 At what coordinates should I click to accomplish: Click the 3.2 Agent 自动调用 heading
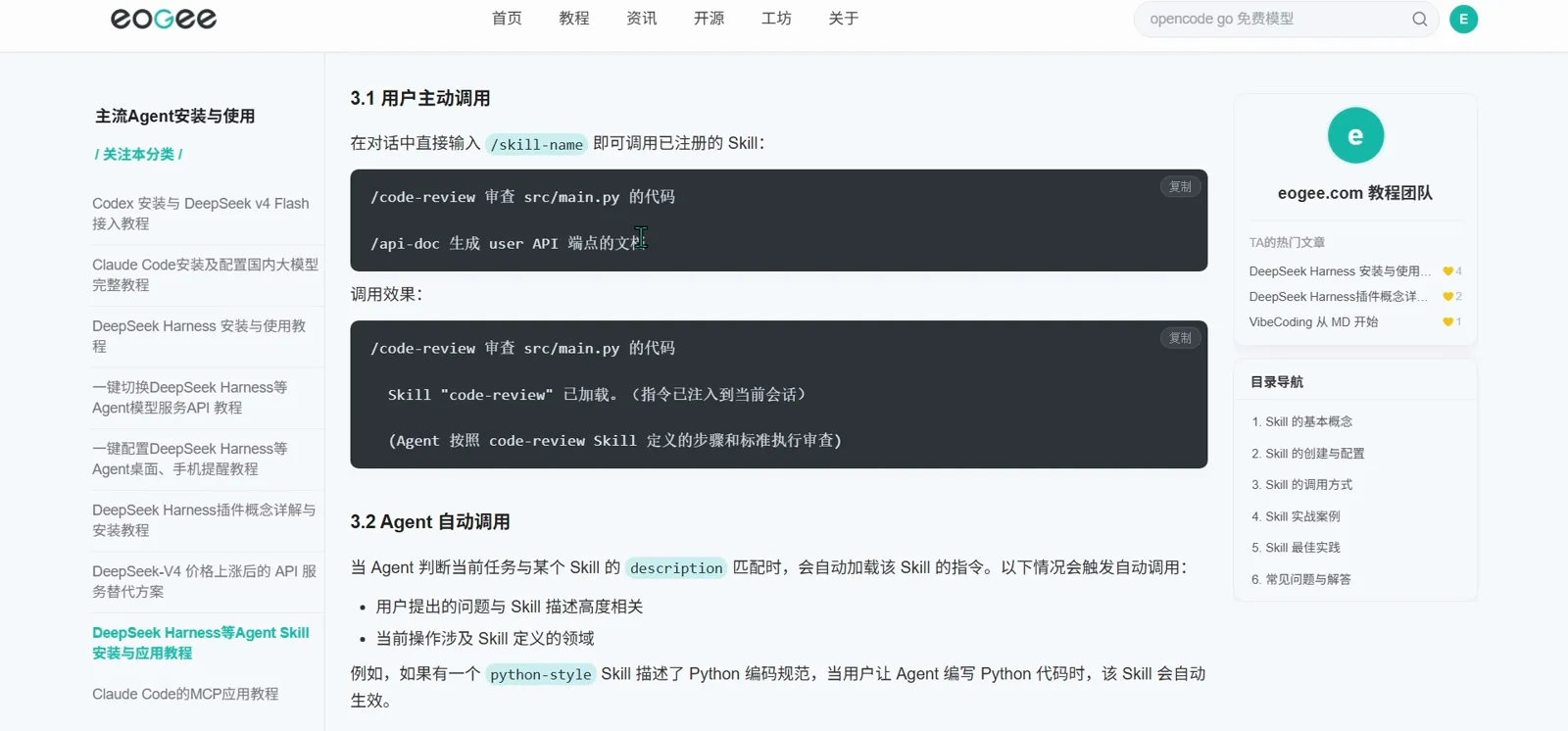point(430,522)
